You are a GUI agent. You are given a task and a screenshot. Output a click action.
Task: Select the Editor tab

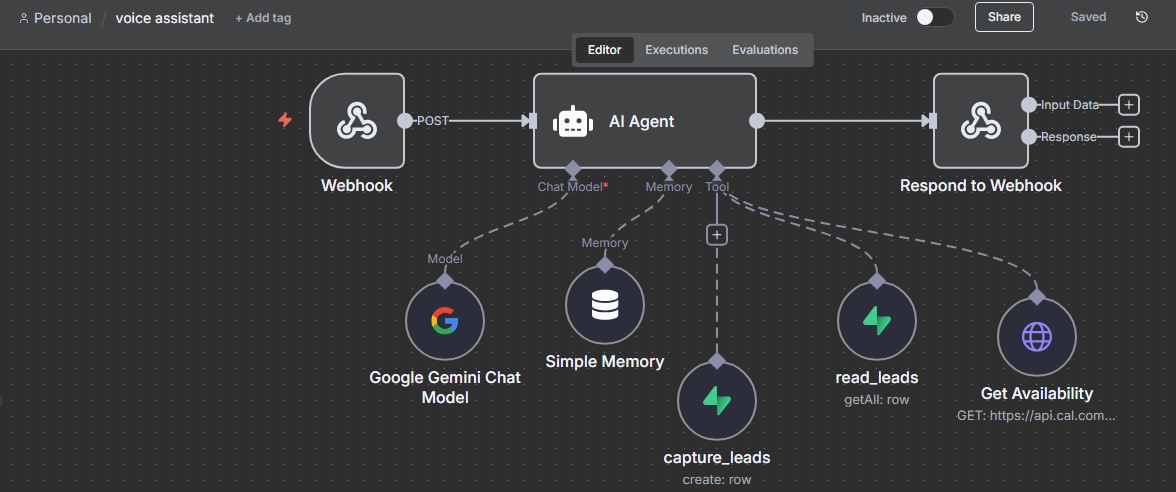[604, 50]
